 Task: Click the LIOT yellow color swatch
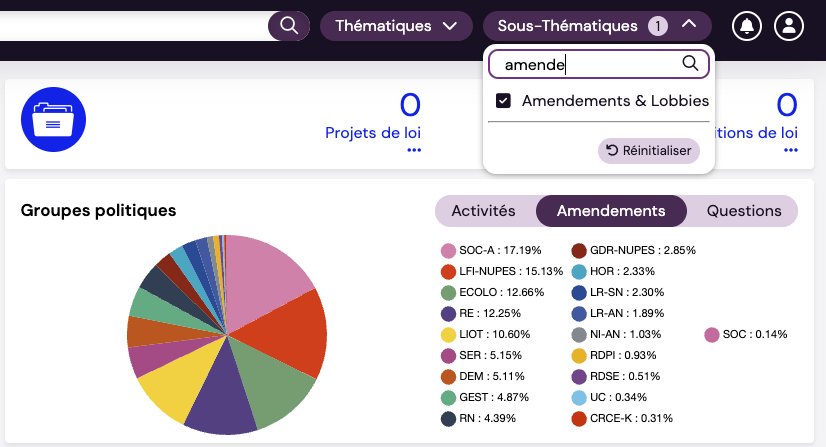[448, 334]
